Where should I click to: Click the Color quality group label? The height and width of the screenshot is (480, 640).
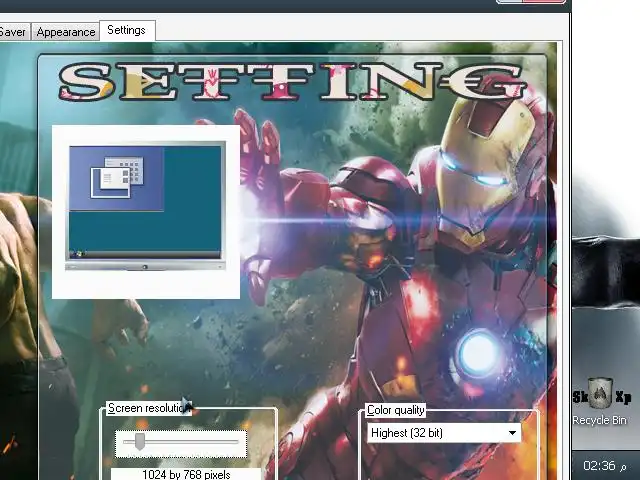(x=396, y=410)
